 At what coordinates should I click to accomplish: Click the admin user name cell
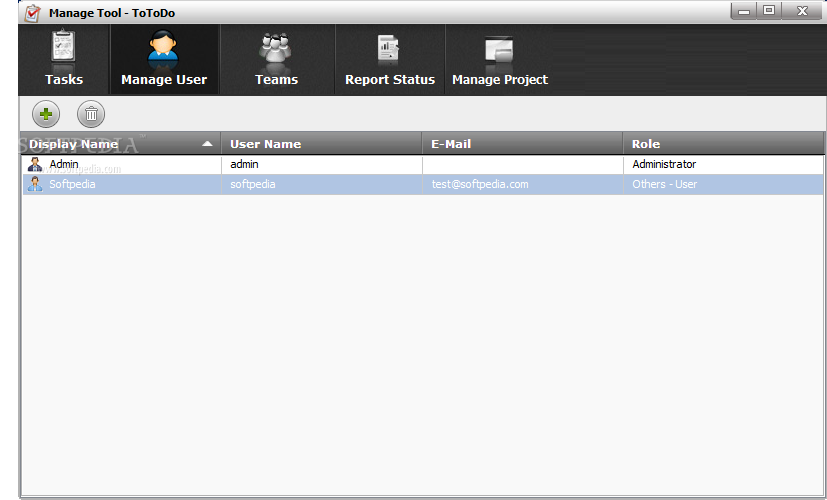[322, 165]
